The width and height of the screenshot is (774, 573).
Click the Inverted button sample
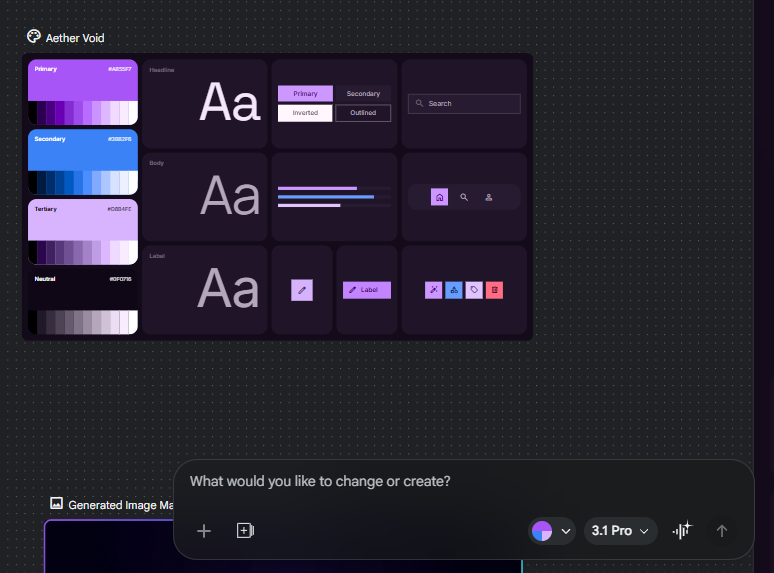pos(305,113)
